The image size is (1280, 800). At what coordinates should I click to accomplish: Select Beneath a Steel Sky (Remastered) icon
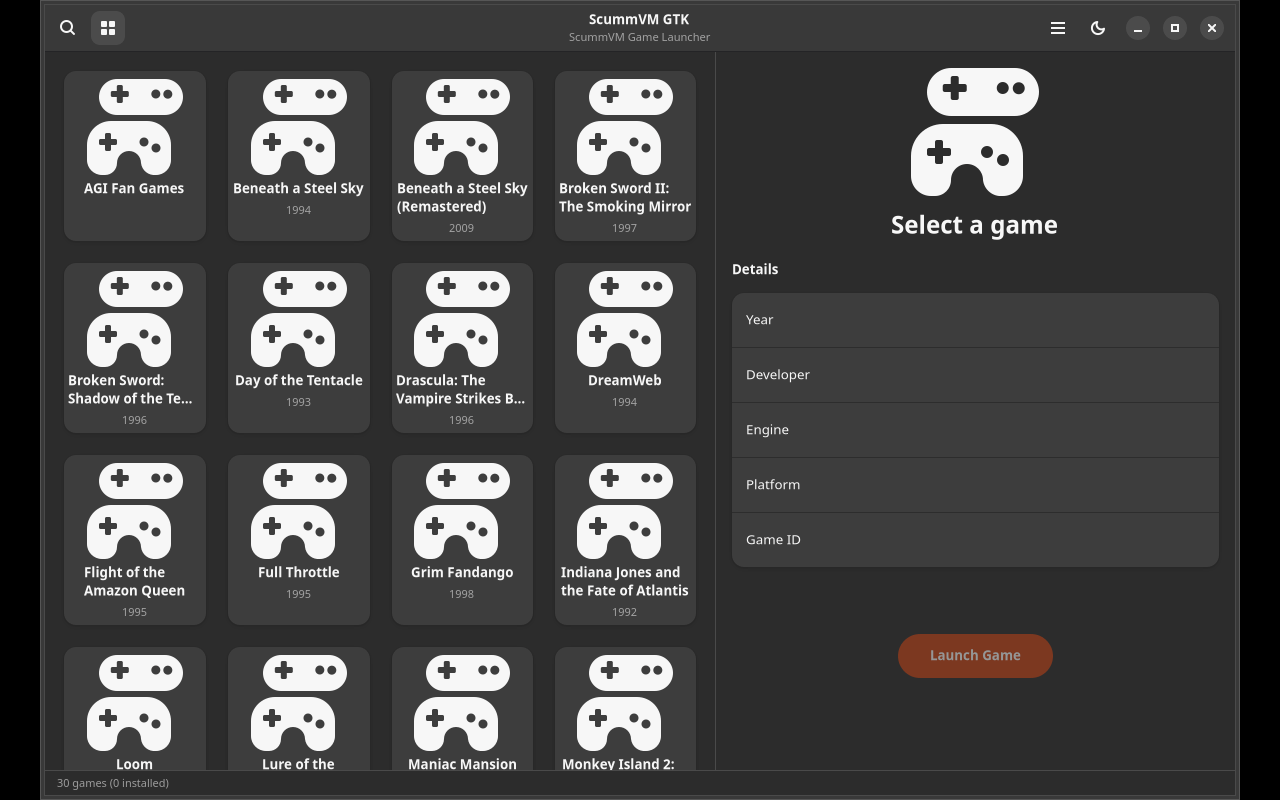click(x=462, y=127)
